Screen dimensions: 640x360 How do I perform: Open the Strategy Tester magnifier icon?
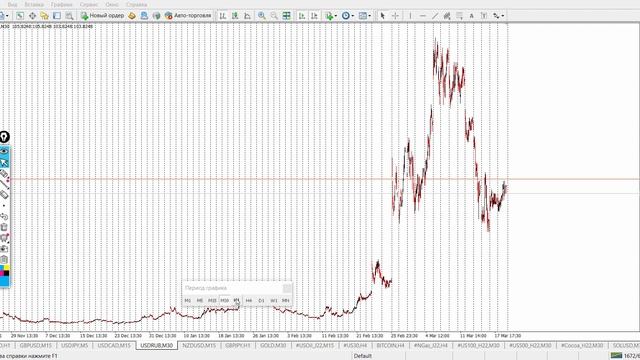pyautogui.click(x=69, y=16)
